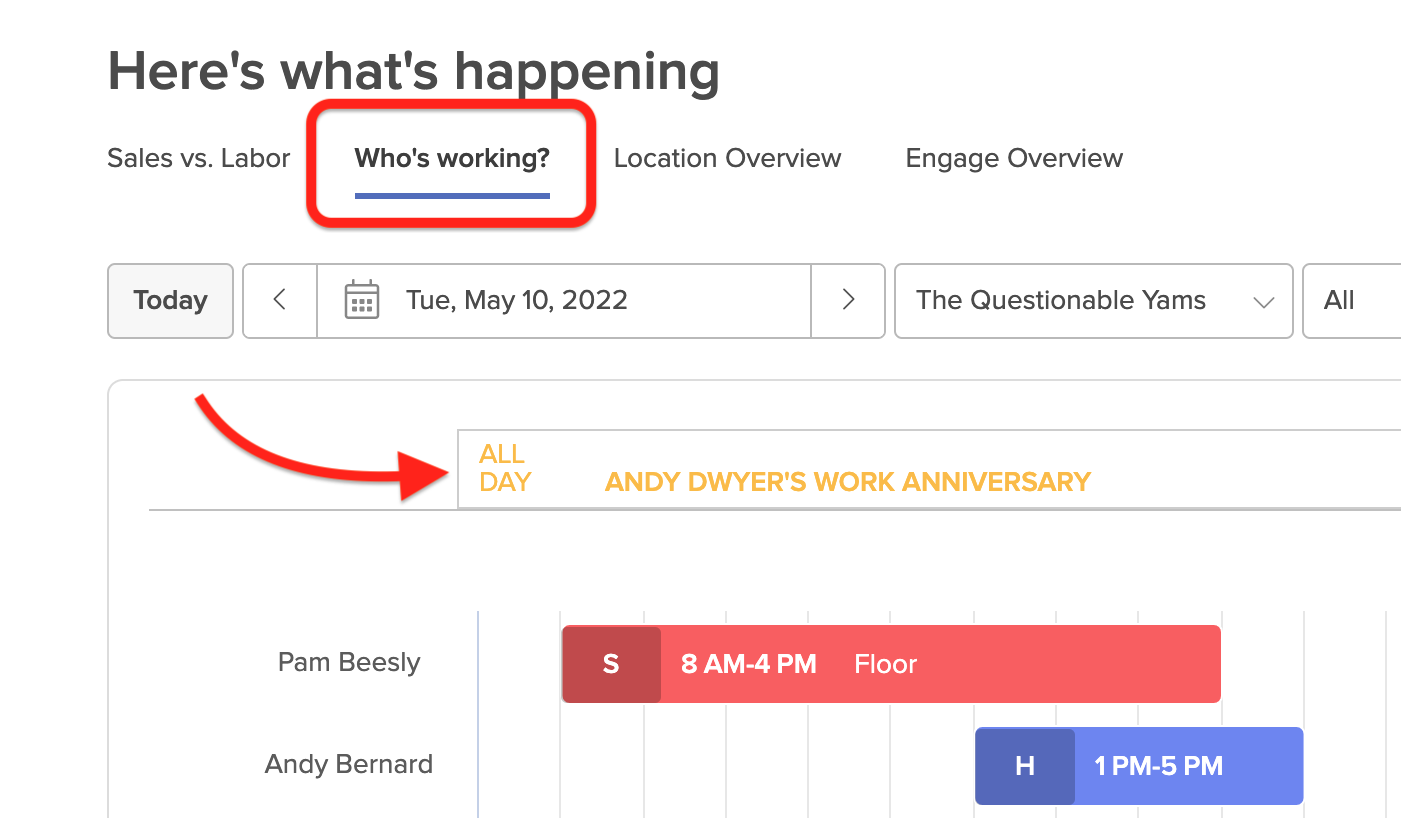
Task: Click Pam Beesly's name in schedule
Action: coord(349,662)
